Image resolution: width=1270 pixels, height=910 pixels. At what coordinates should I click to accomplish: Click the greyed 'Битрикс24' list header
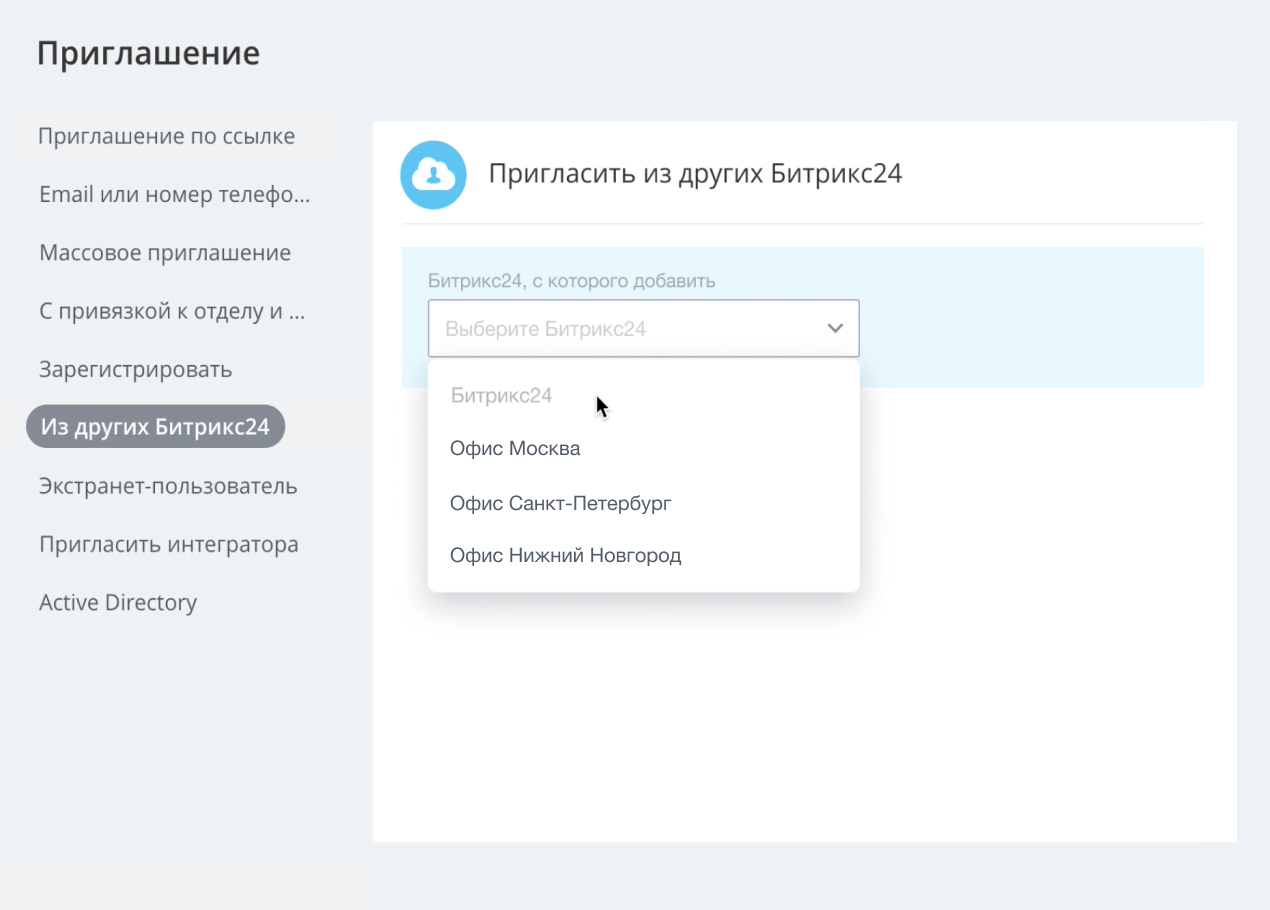(x=501, y=396)
